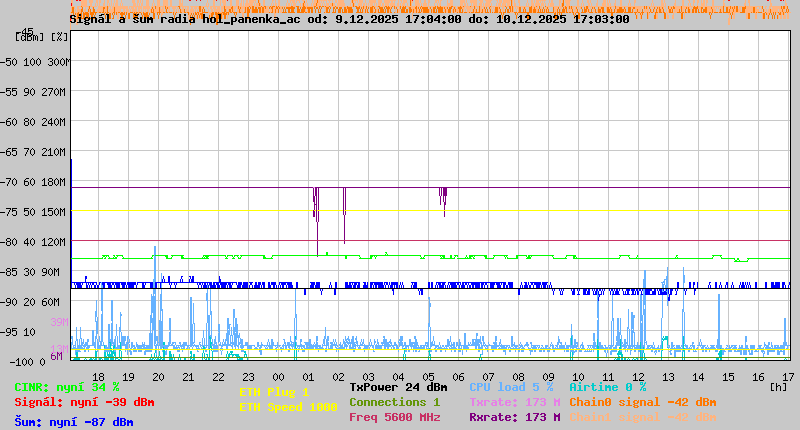Click the Connections 1 legend entry
The height and width of the screenshot is (430, 800).
394,402
